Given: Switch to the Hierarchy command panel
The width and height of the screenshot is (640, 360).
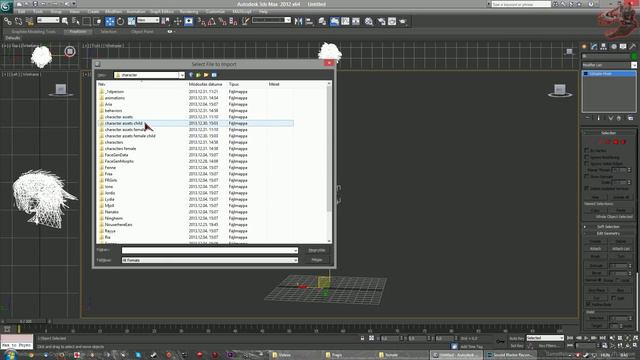Looking at the screenshot, I should pos(604,47).
